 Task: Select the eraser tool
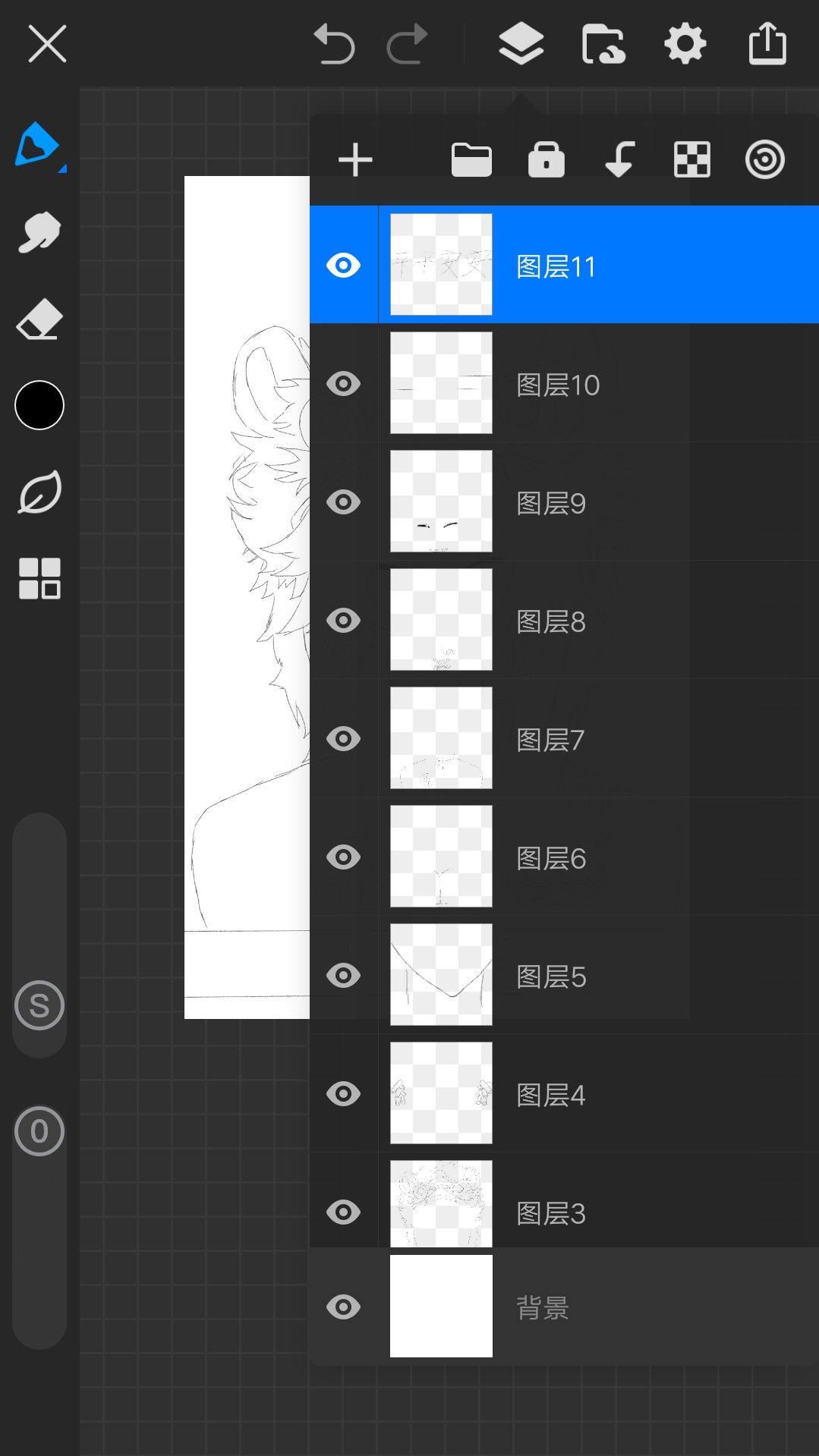pyautogui.click(x=39, y=319)
